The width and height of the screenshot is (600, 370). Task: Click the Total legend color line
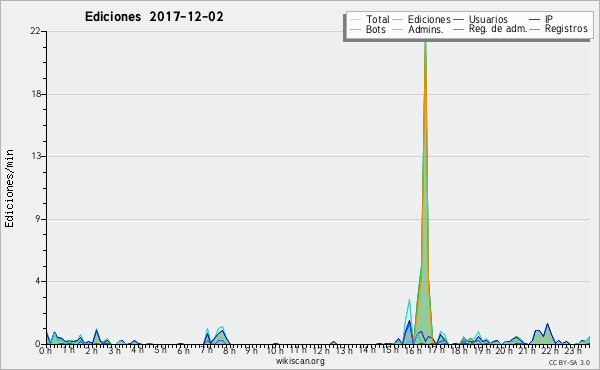pos(355,20)
